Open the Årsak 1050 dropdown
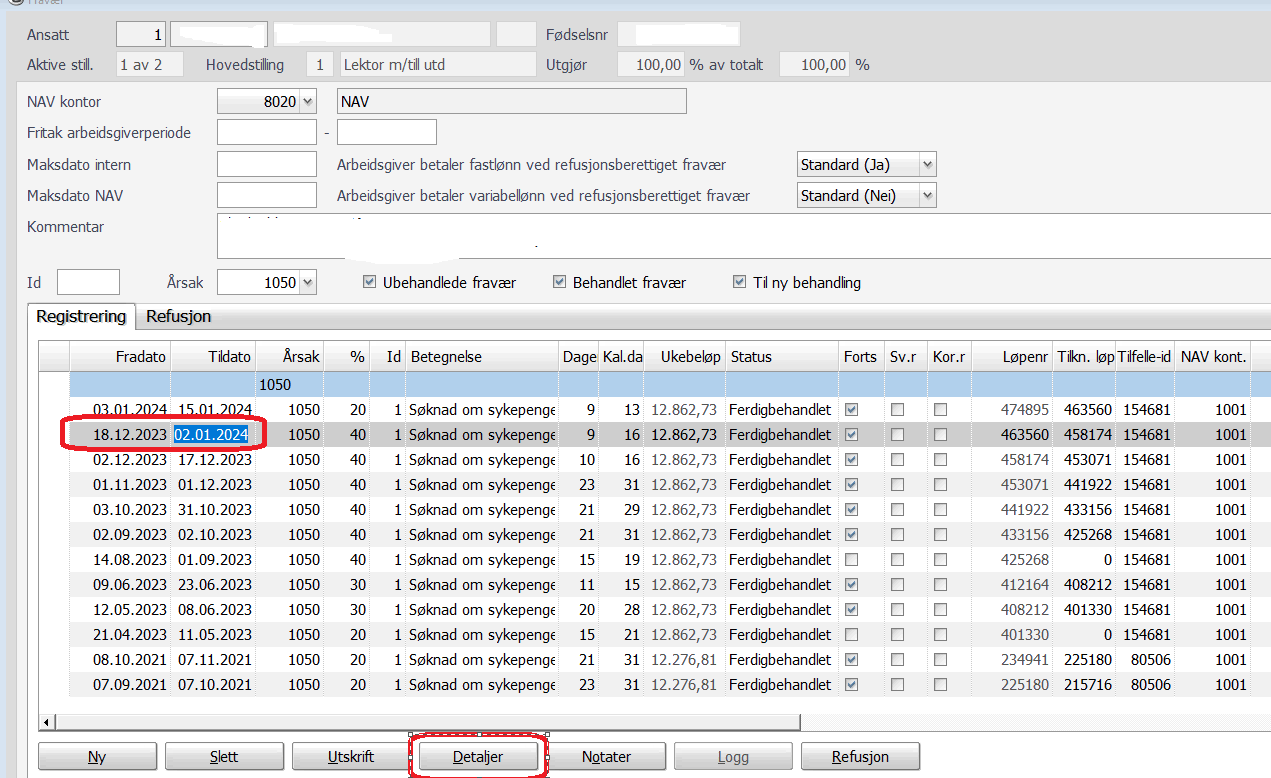The width and height of the screenshot is (1271, 778). [x=307, y=283]
